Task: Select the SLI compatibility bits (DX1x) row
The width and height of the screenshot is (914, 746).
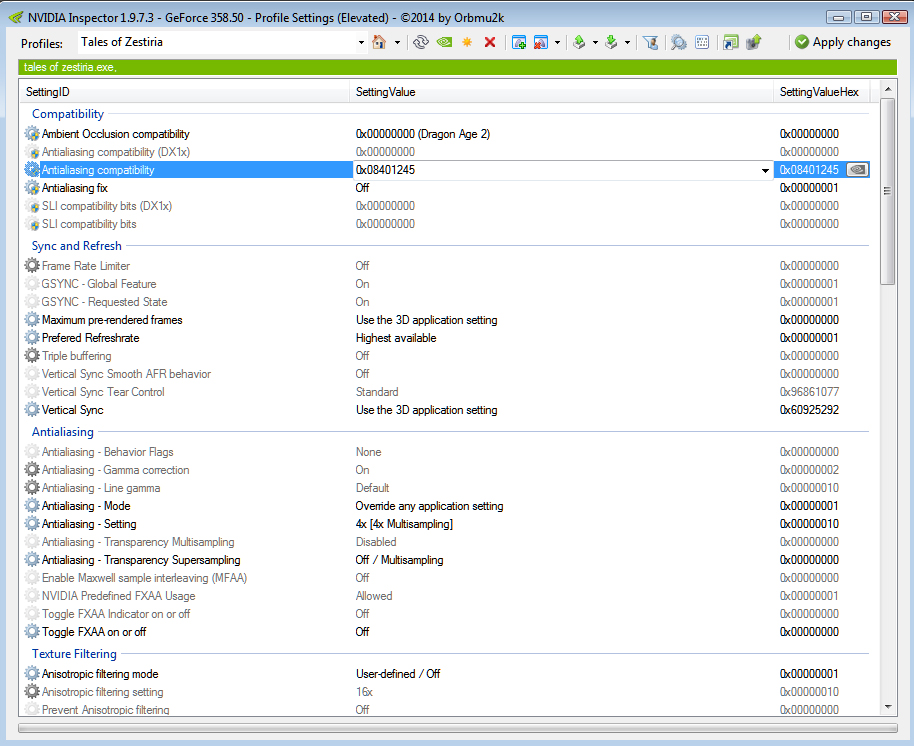Action: pyautogui.click(x=447, y=206)
